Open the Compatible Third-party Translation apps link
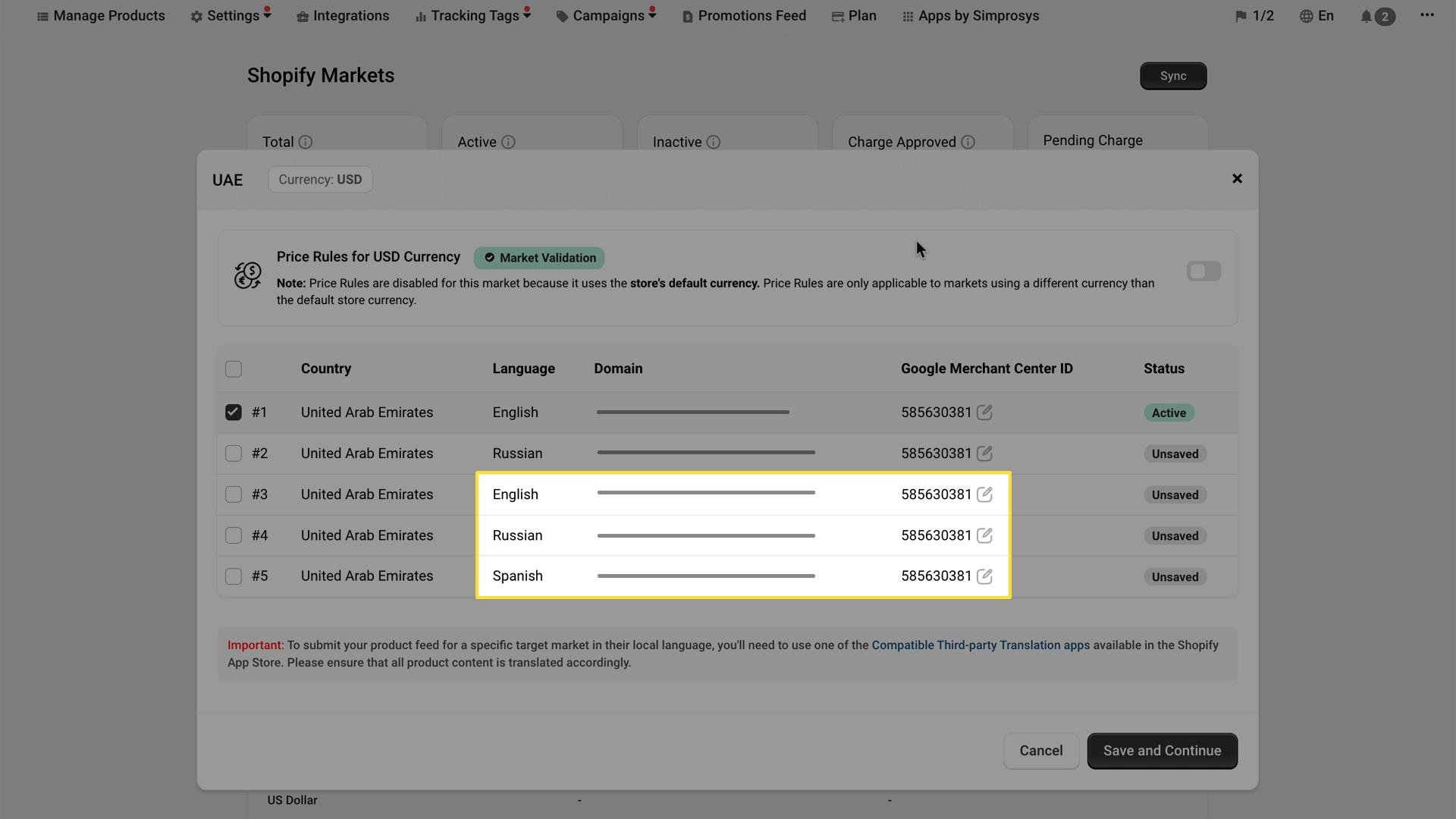Viewport: 1456px width, 819px height. click(x=980, y=645)
